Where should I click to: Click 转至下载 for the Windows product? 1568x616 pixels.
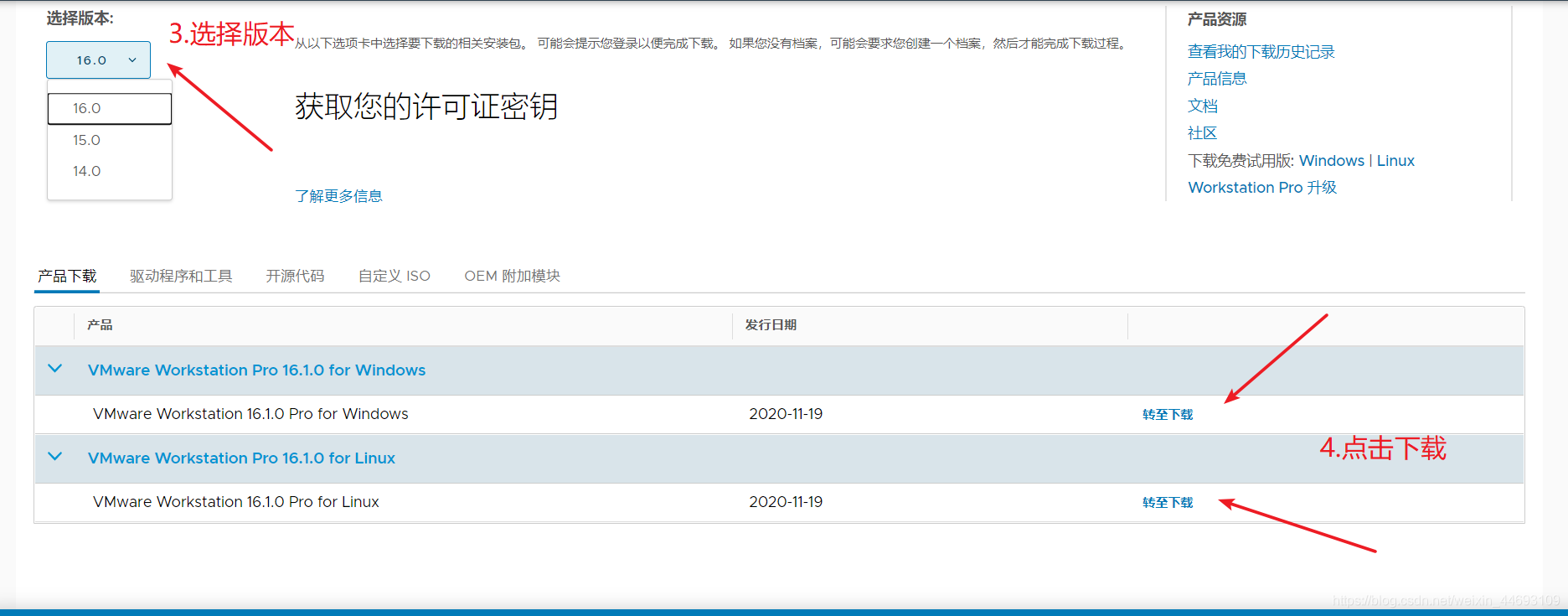[x=1168, y=415]
